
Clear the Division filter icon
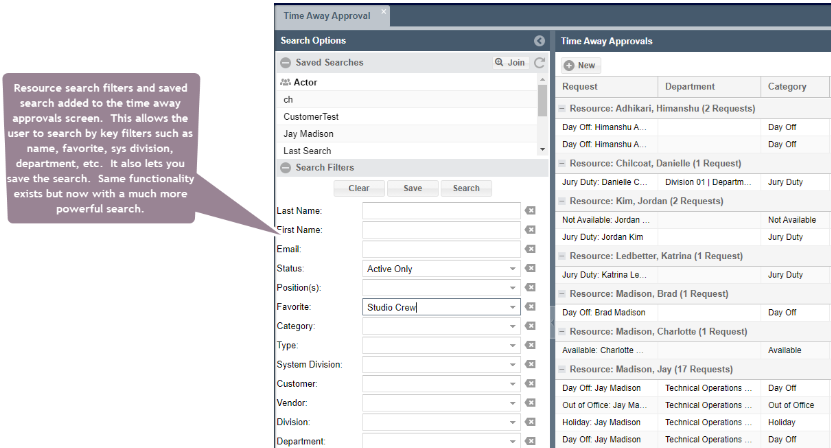pos(530,422)
